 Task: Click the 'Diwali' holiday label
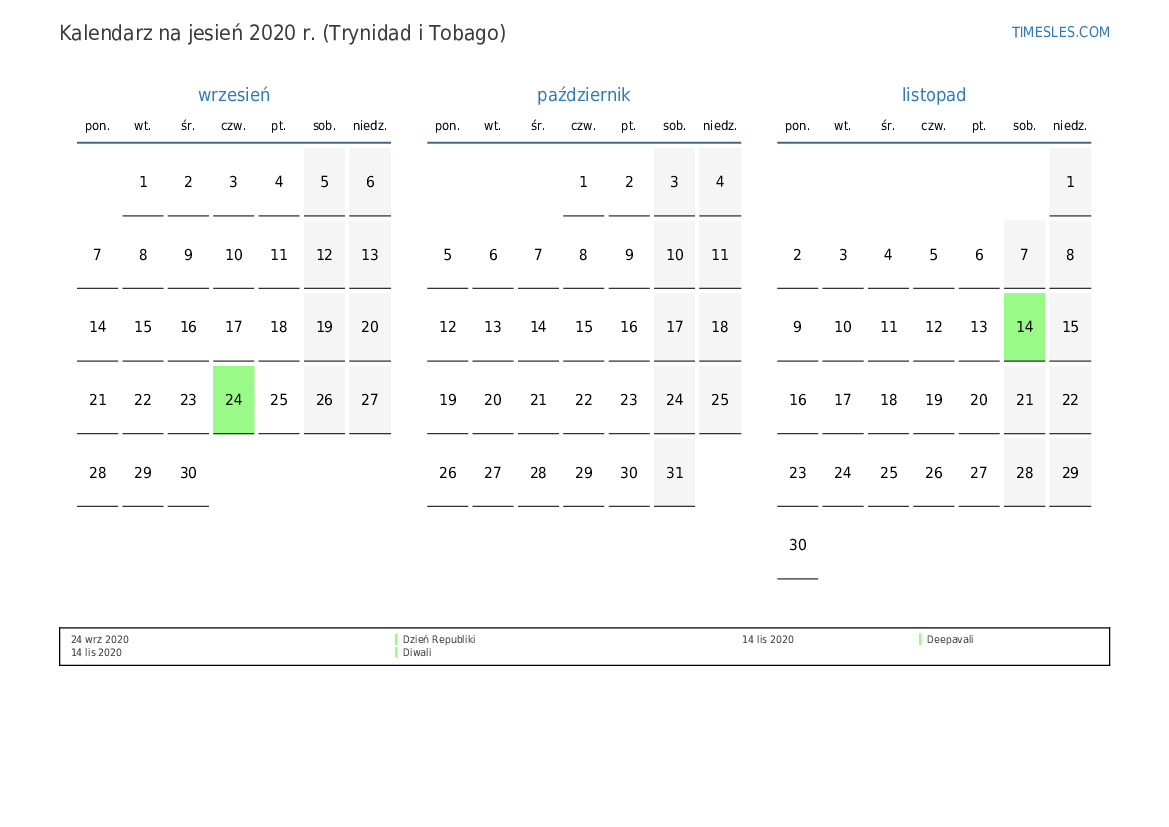tap(417, 653)
